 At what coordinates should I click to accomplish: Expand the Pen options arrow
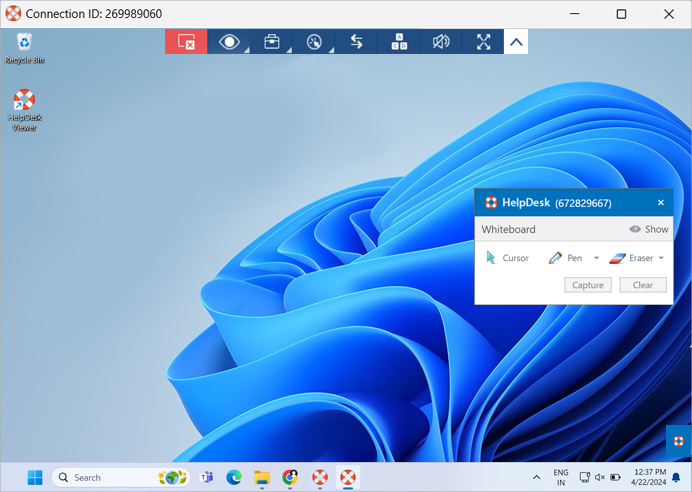(x=597, y=258)
